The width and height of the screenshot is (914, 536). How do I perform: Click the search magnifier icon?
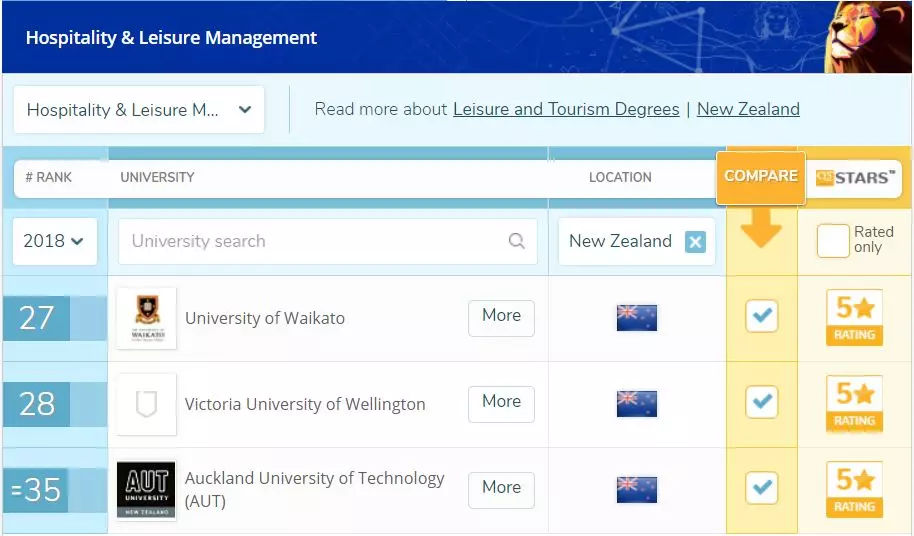point(517,241)
